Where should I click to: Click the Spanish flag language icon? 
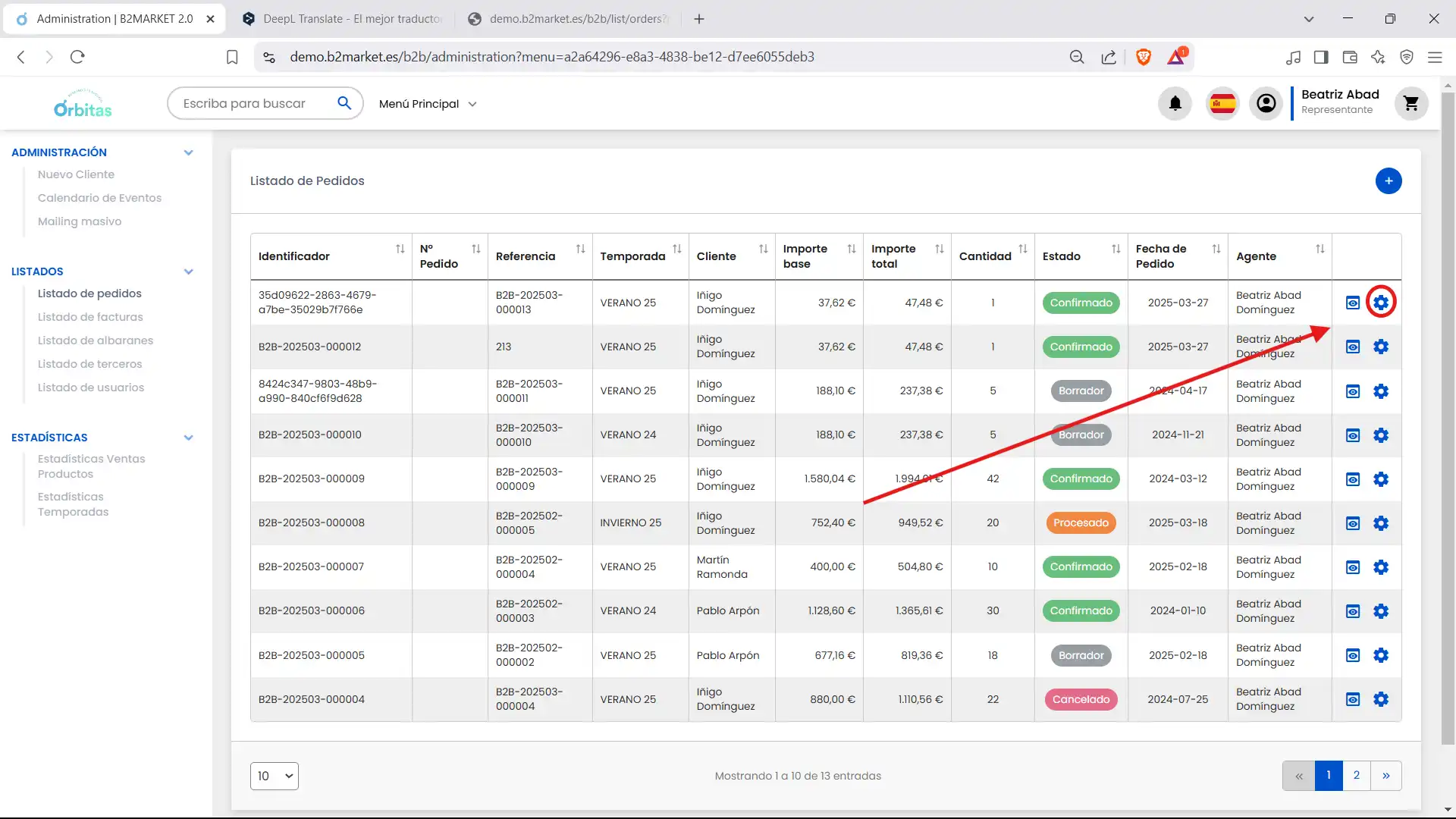click(x=1222, y=103)
